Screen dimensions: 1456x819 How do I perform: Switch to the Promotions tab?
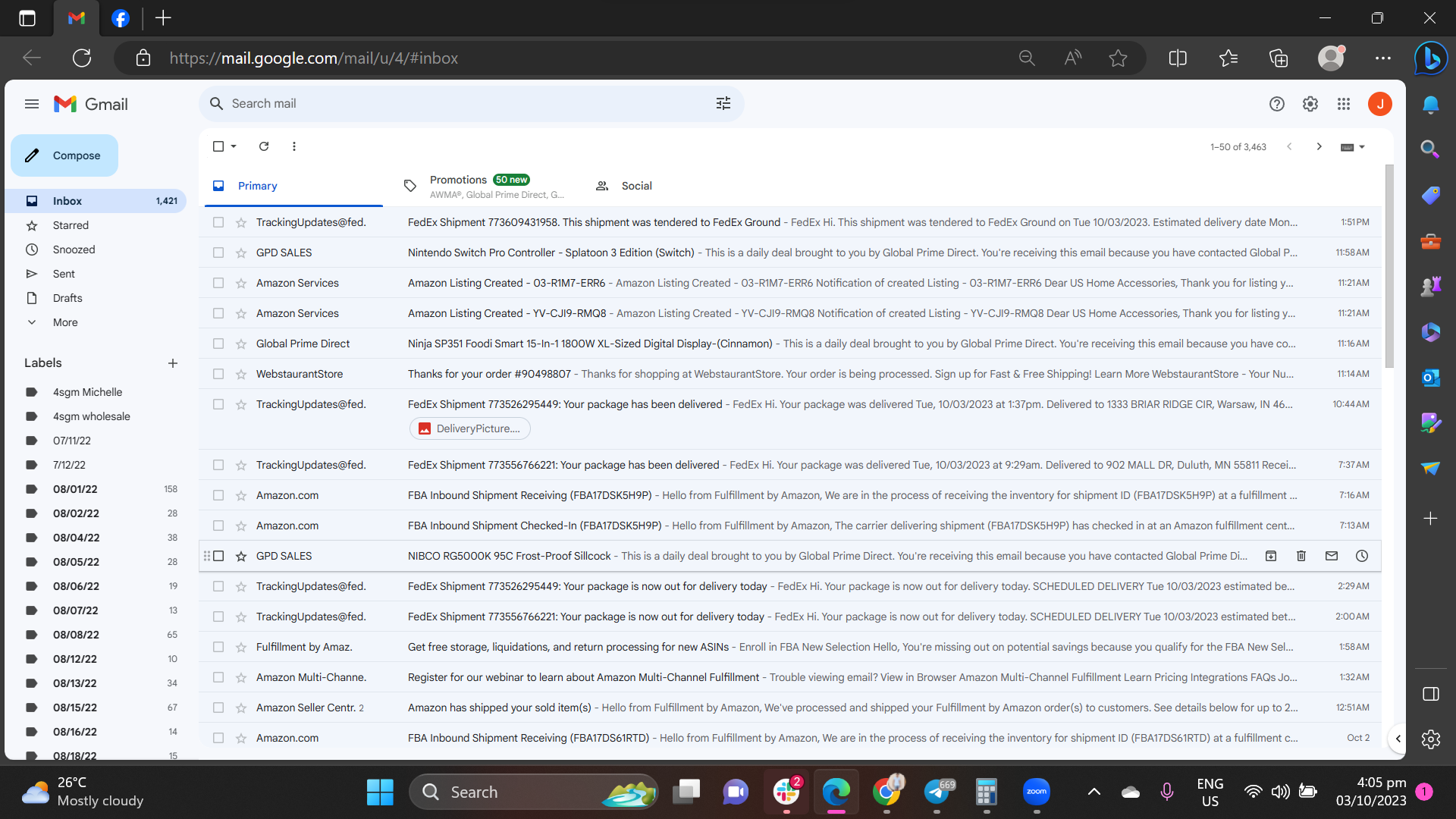485,187
